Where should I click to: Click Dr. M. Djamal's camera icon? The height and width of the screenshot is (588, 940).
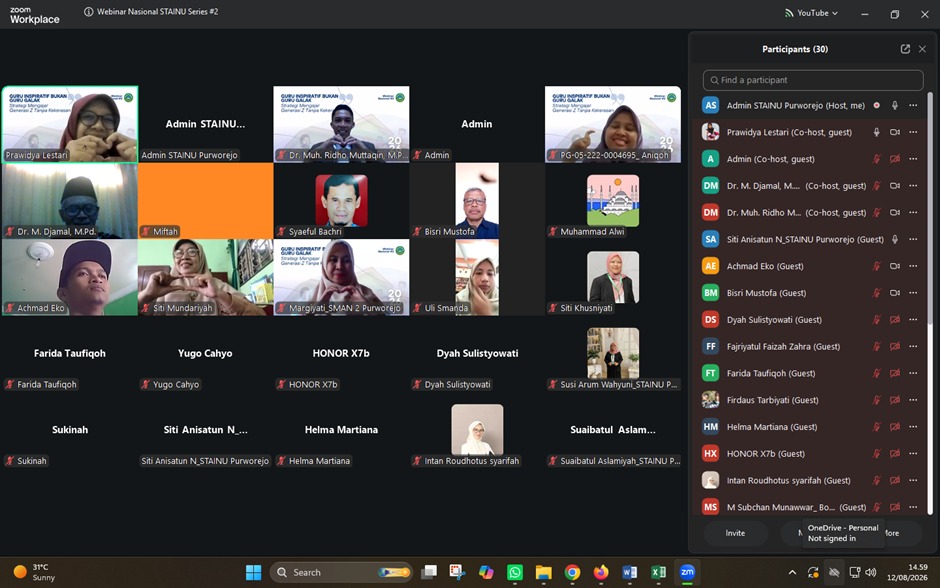[x=894, y=186]
